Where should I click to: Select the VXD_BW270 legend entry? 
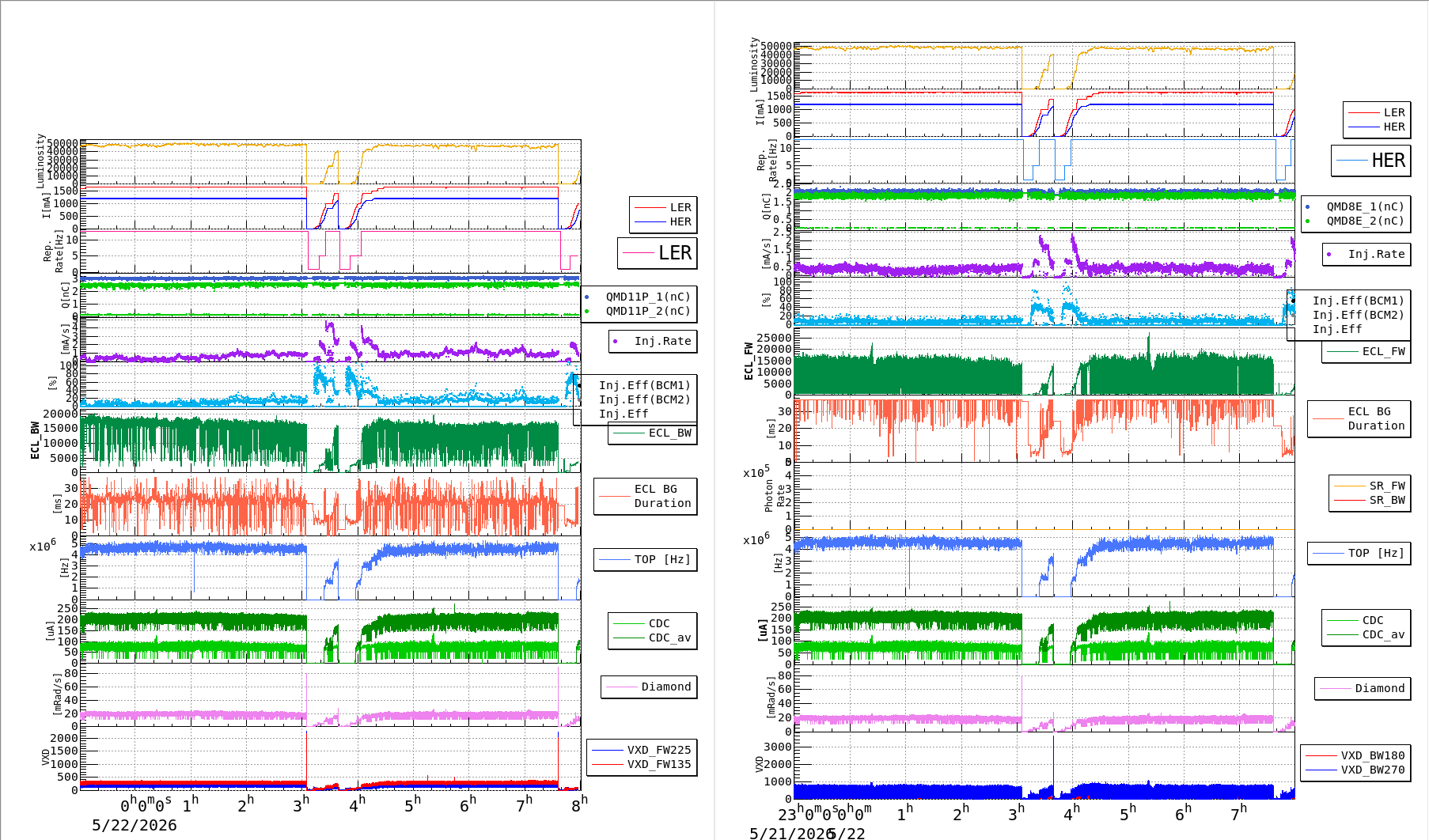[1355, 770]
